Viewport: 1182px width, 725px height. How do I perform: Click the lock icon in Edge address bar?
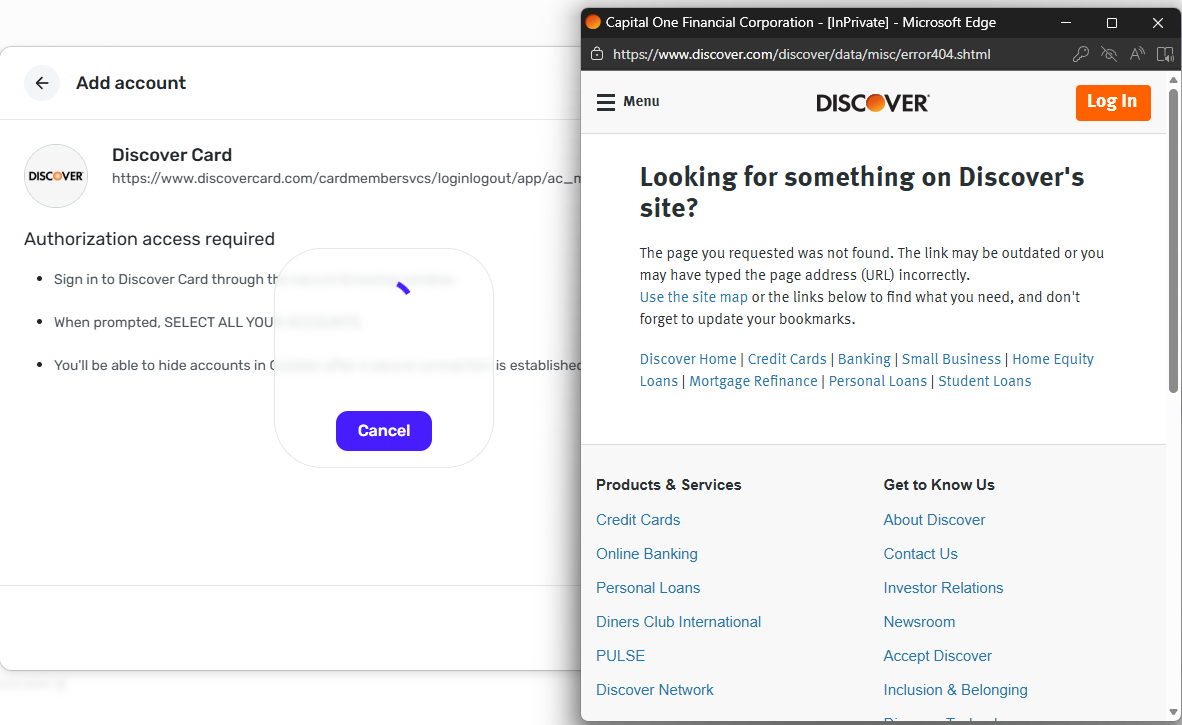pos(597,54)
